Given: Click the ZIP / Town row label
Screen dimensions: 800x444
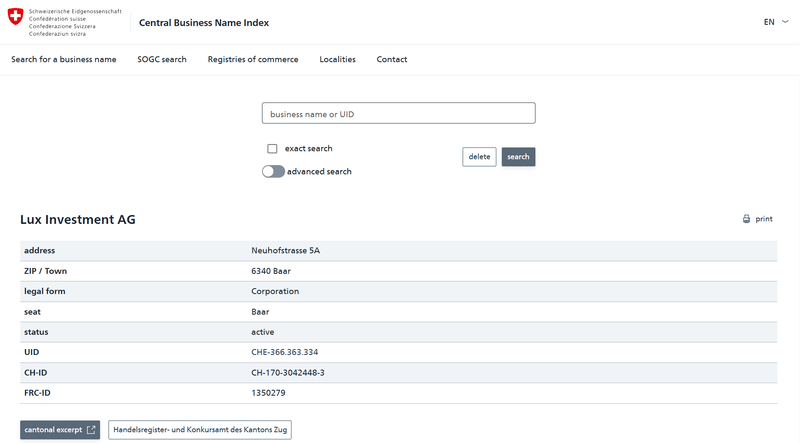Looking at the screenshot, I should [45, 271].
